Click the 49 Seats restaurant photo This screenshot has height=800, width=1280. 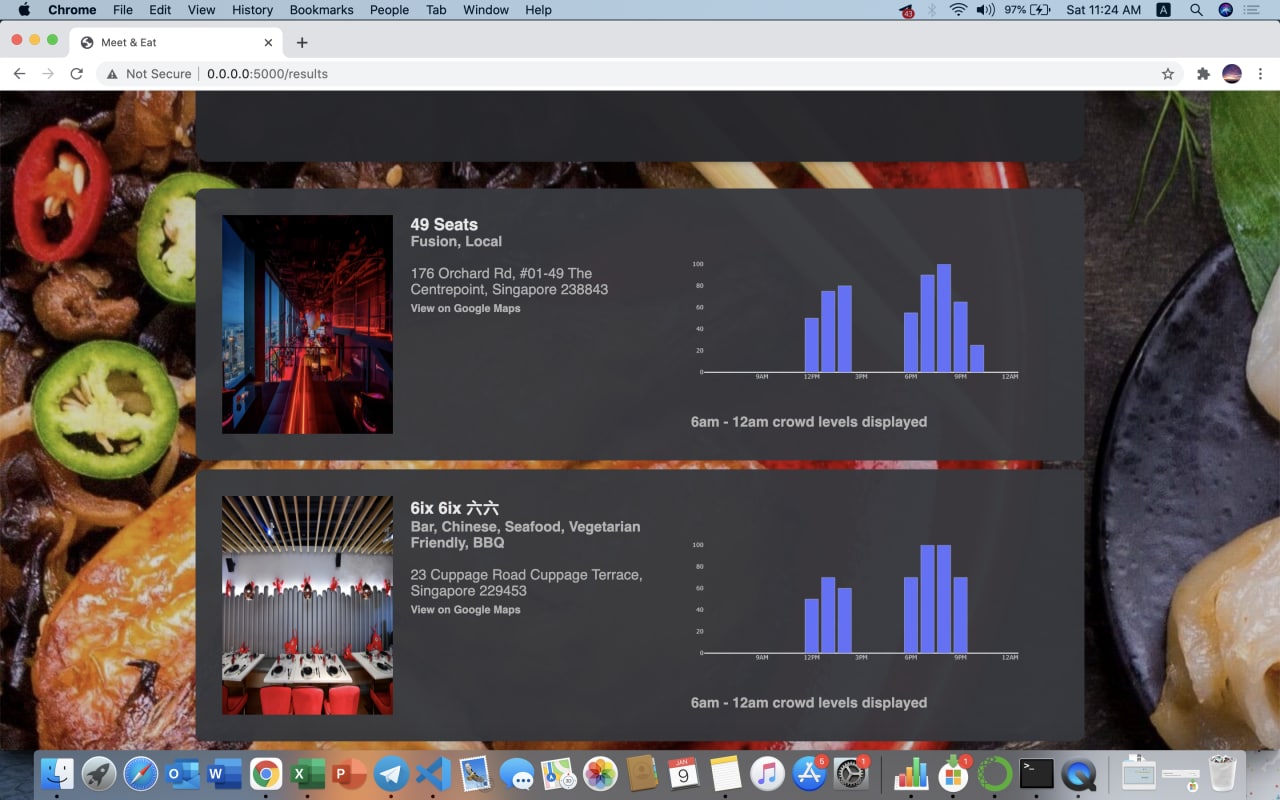pyautogui.click(x=307, y=324)
